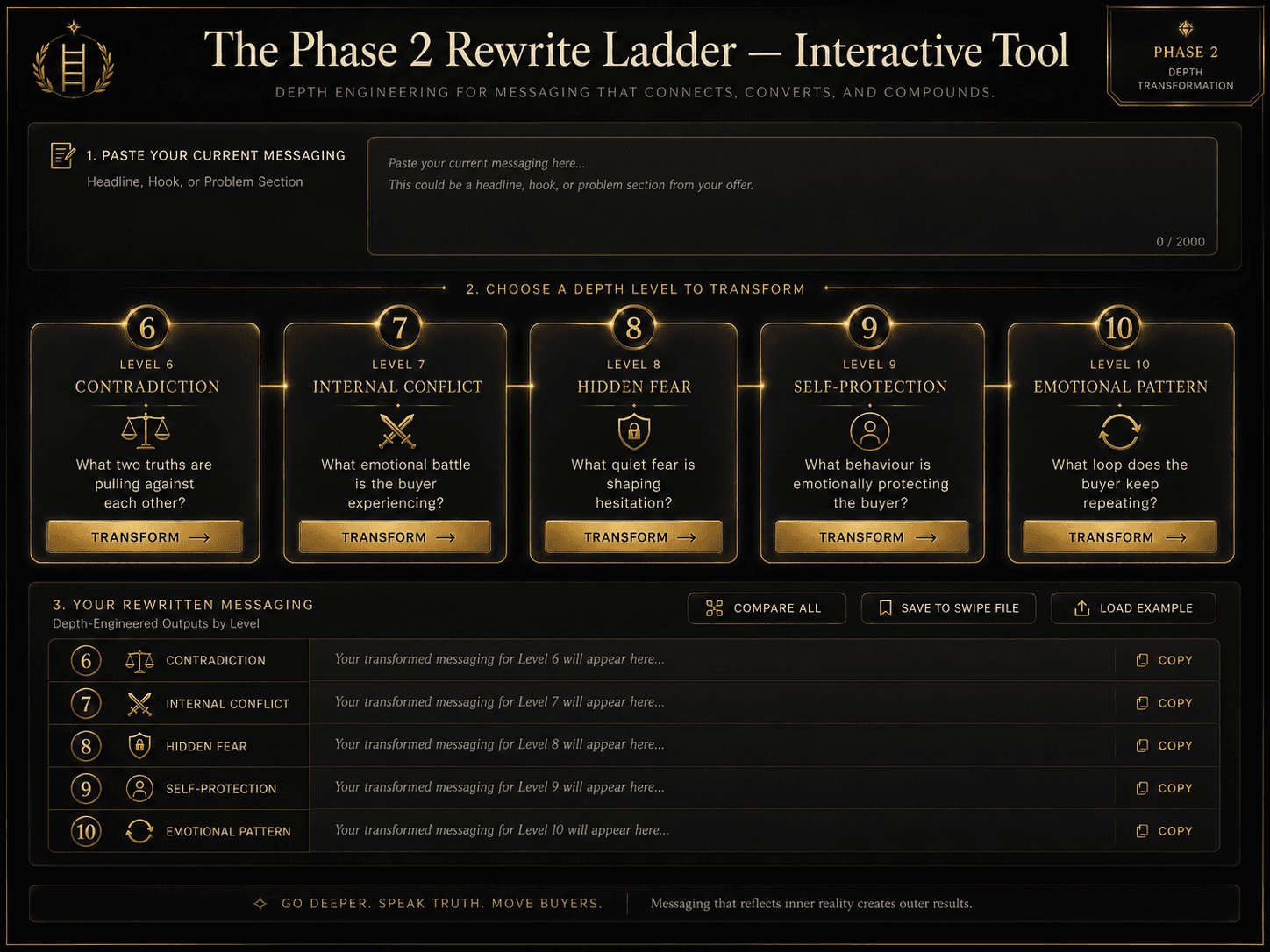Click the number 9 badge atop Self-Protection card
Image resolution: width=1270 pixels, height=952 pixels.
[869, 328]
